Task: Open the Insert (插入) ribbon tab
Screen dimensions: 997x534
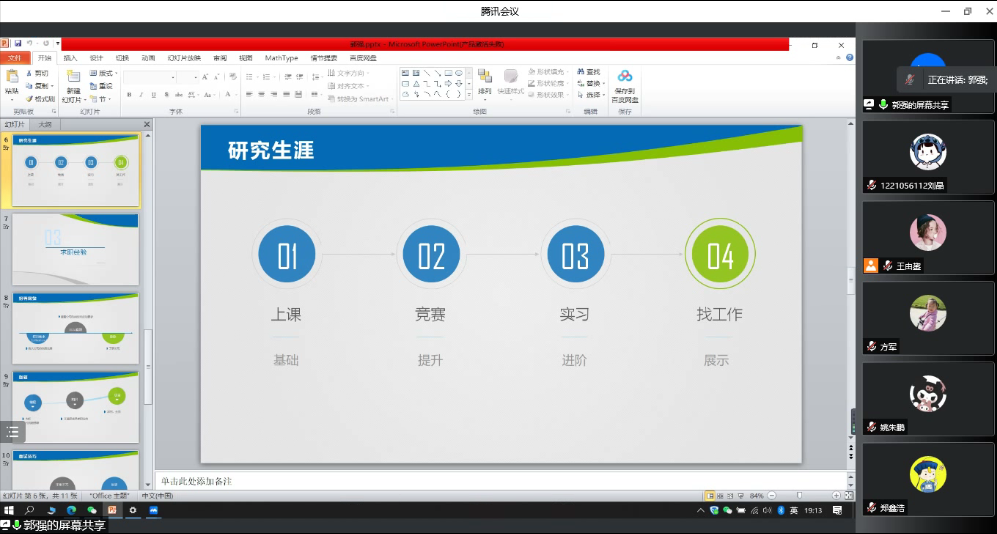Action: pyautogui.click(x=70, y=58)
